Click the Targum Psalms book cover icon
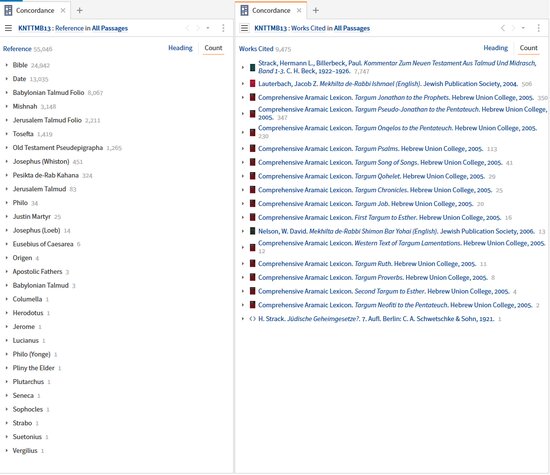The height and width of the screenshot is (475, 550). point(252,148)
